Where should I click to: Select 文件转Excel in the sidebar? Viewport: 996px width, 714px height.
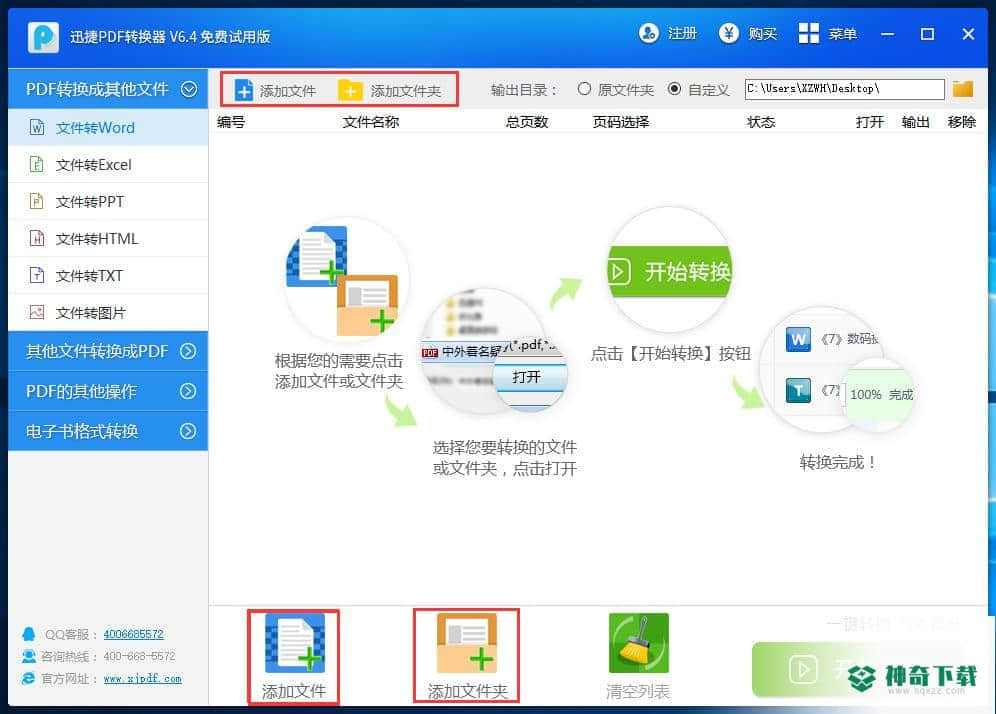108,165
